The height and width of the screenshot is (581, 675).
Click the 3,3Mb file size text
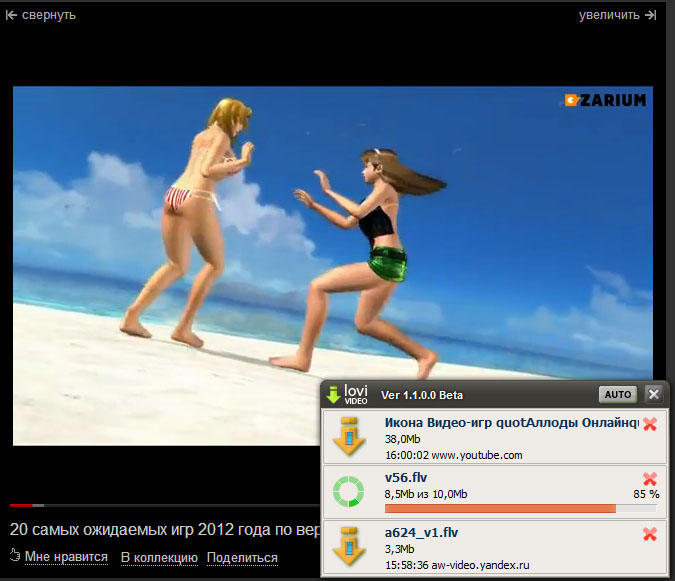(399, 549)
